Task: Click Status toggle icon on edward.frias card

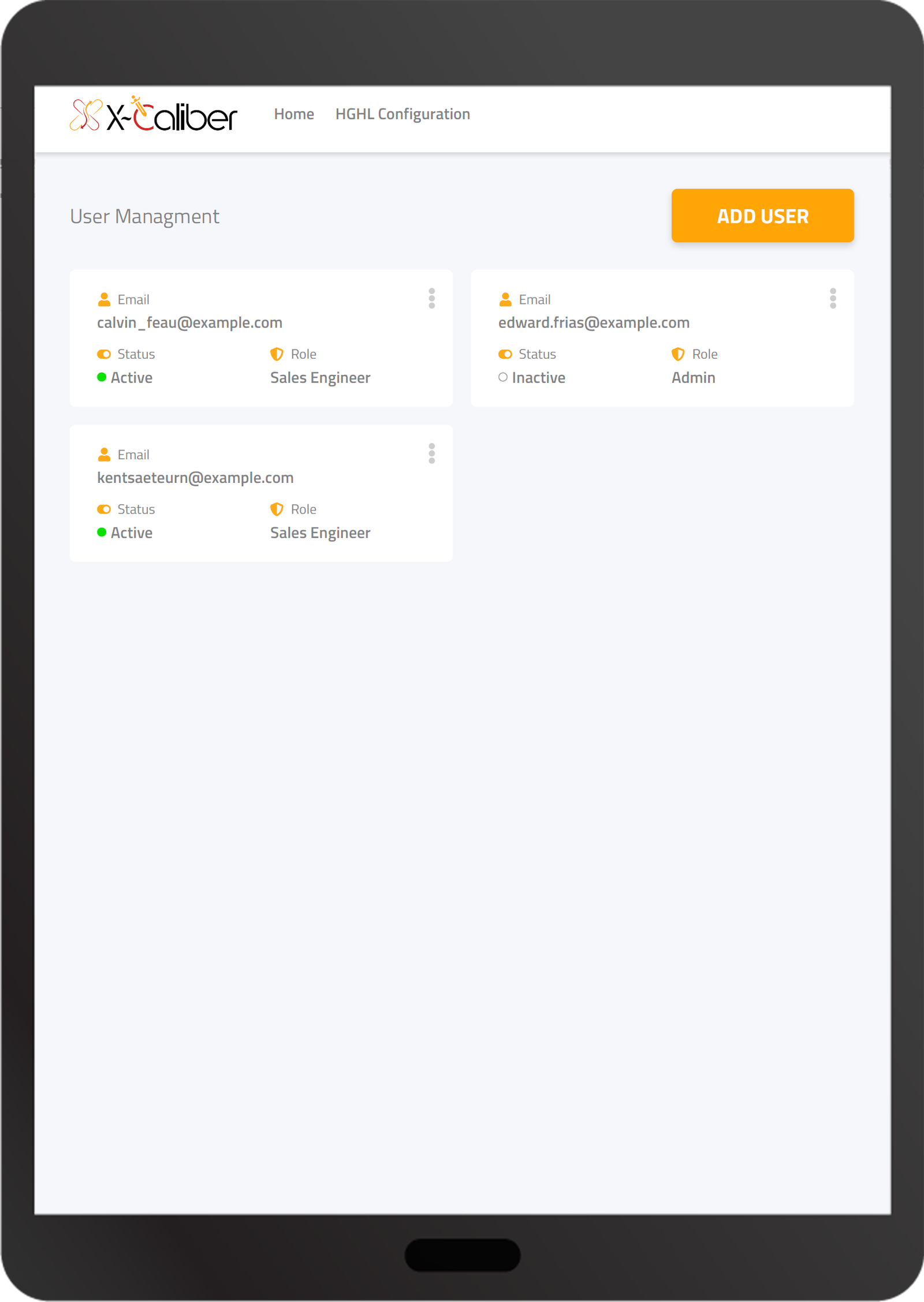Action: point(505,354)
